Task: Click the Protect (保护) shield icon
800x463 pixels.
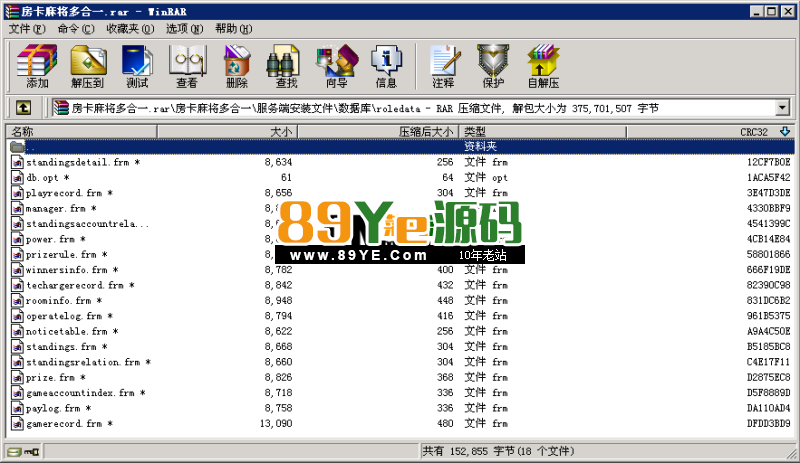Action: 493,66
